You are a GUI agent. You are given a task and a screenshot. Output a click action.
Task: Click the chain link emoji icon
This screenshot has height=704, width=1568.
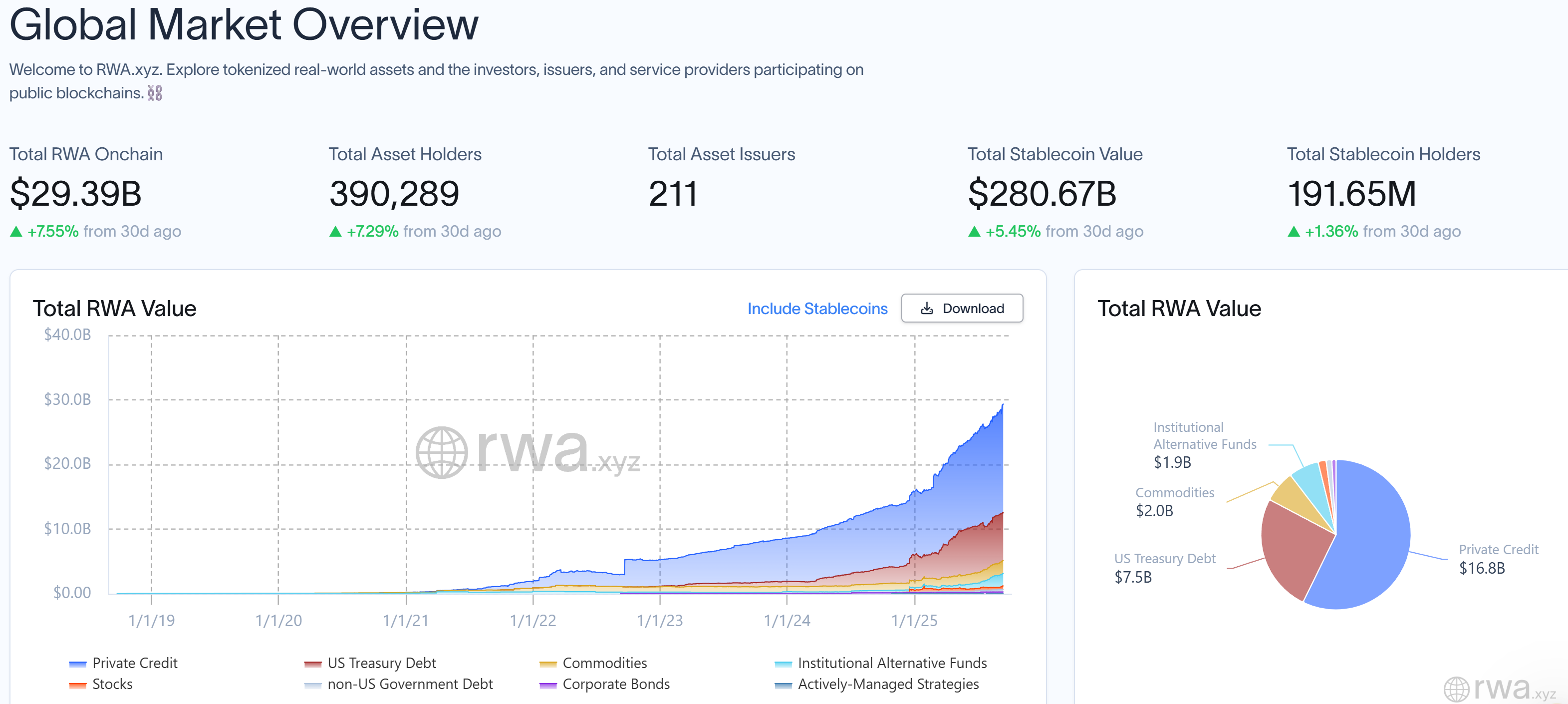pyautogui.click(x=155, y=93)
